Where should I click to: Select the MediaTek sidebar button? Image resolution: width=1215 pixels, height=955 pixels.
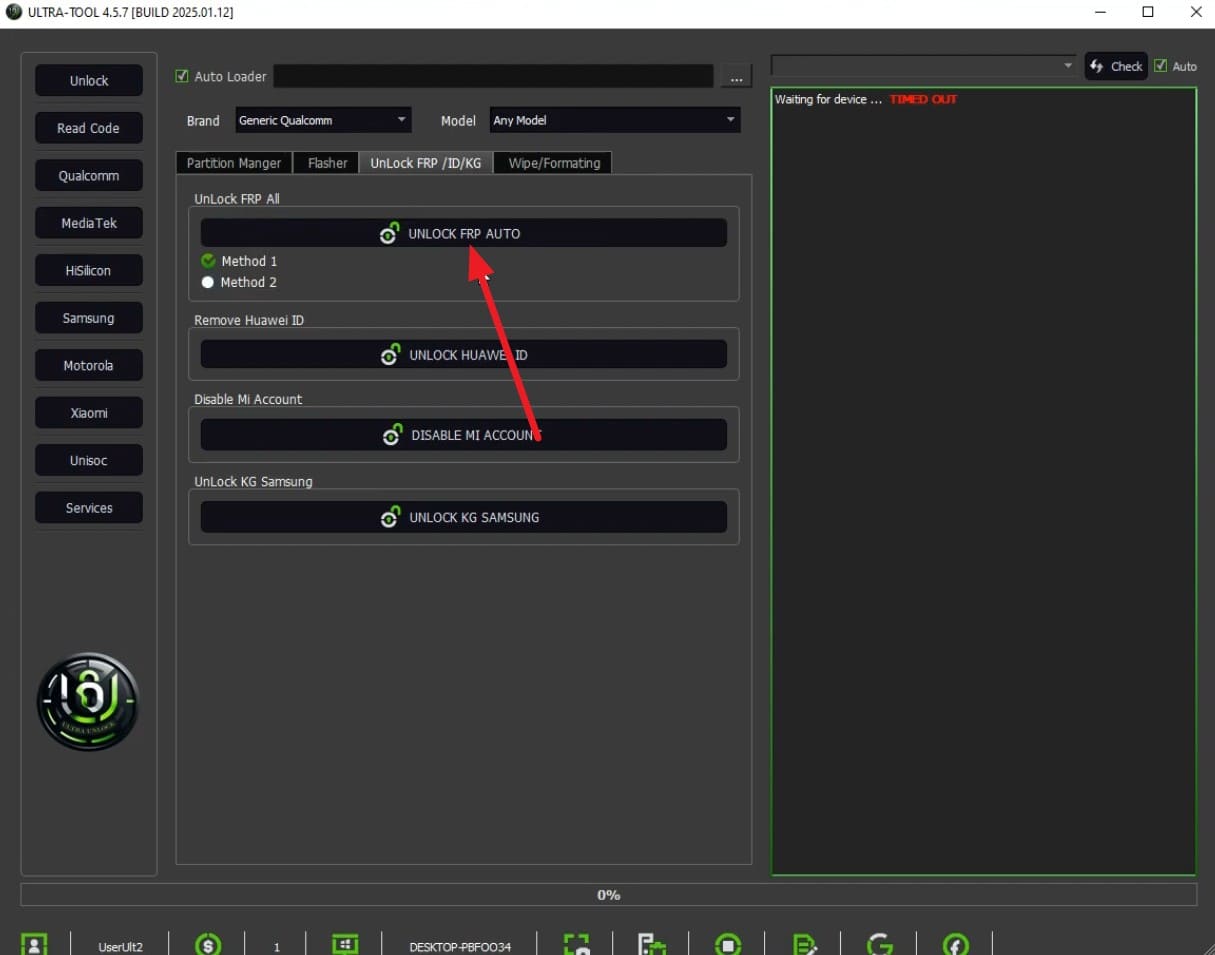tap(89, 223)
